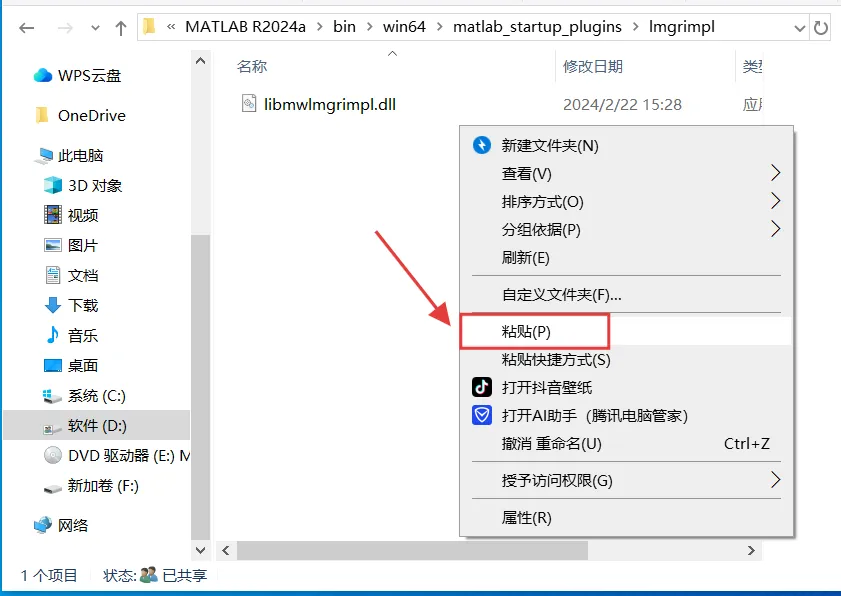Open matlab_startup_plugins breadcrumb segment

coord(537,26)
